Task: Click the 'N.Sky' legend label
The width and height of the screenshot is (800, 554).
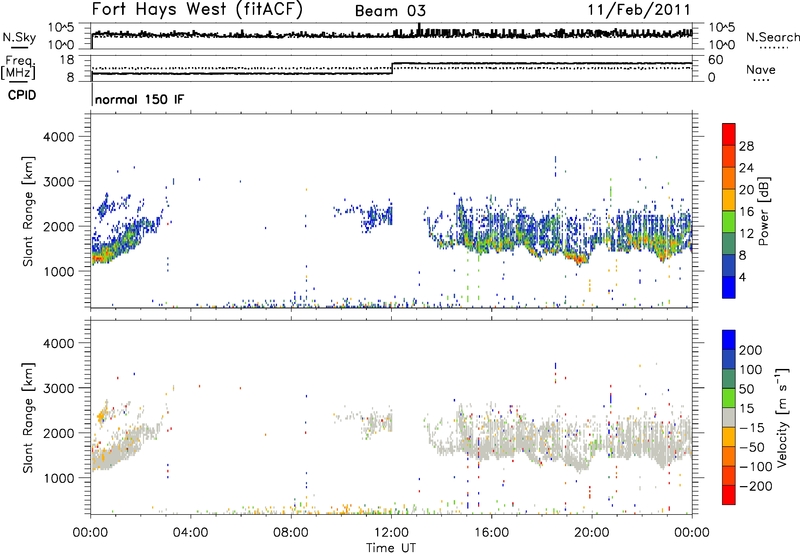Action: tap(19, 37)
